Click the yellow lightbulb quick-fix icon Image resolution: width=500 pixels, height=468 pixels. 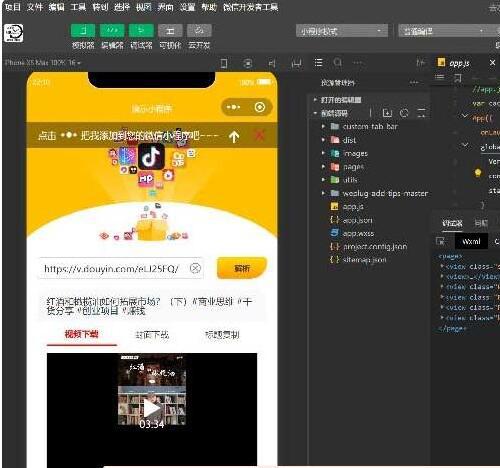pos(478,173)
